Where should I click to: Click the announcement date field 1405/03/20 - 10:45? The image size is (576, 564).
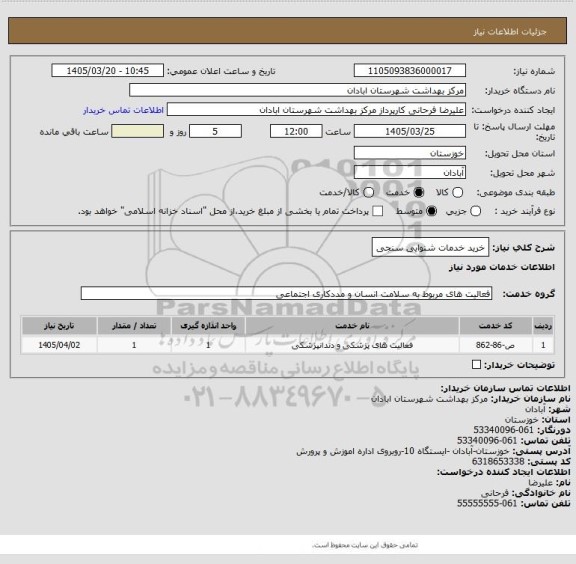(x=108, y=71)
